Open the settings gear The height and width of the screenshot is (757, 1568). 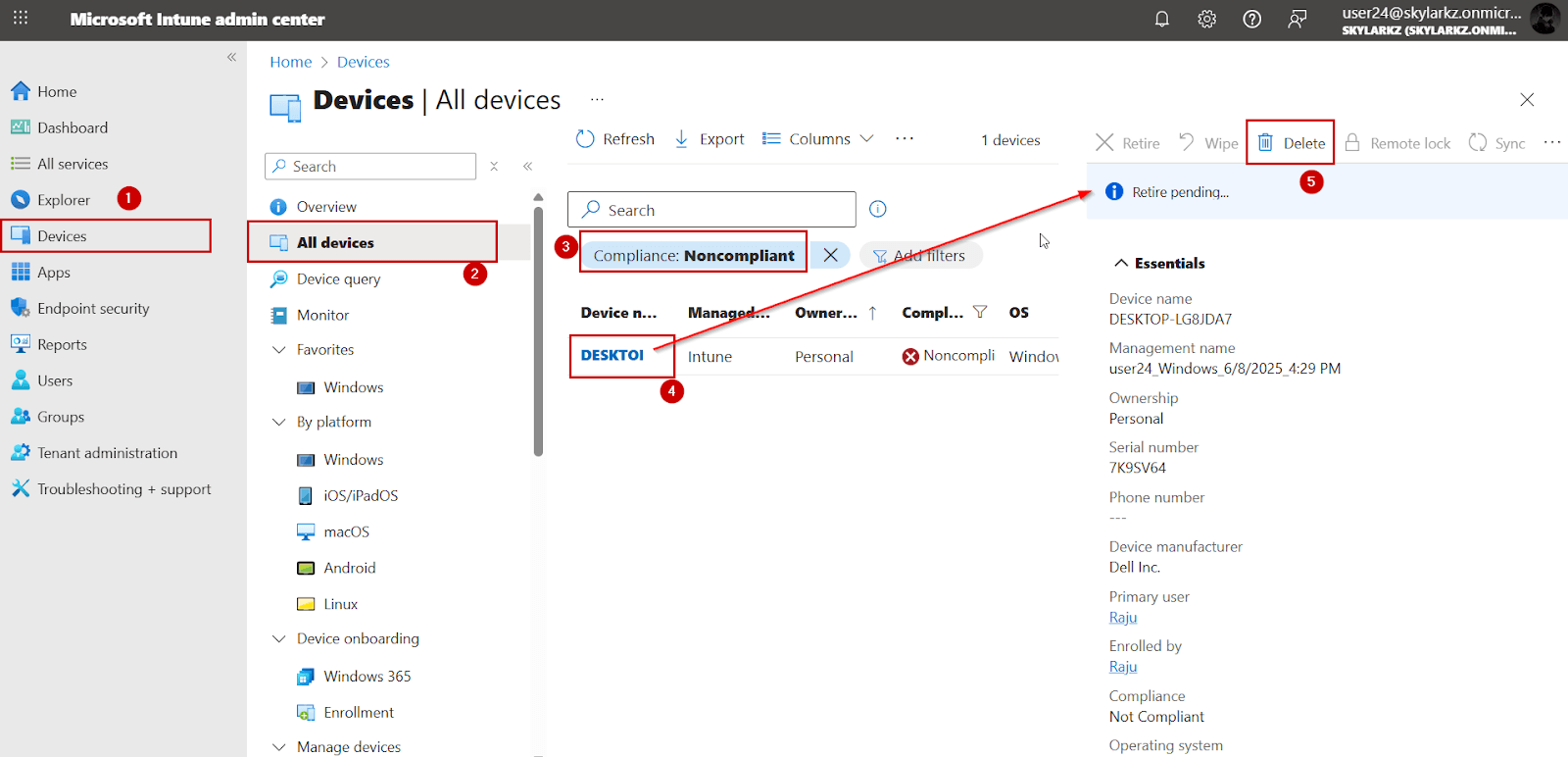coord(1207,19)
